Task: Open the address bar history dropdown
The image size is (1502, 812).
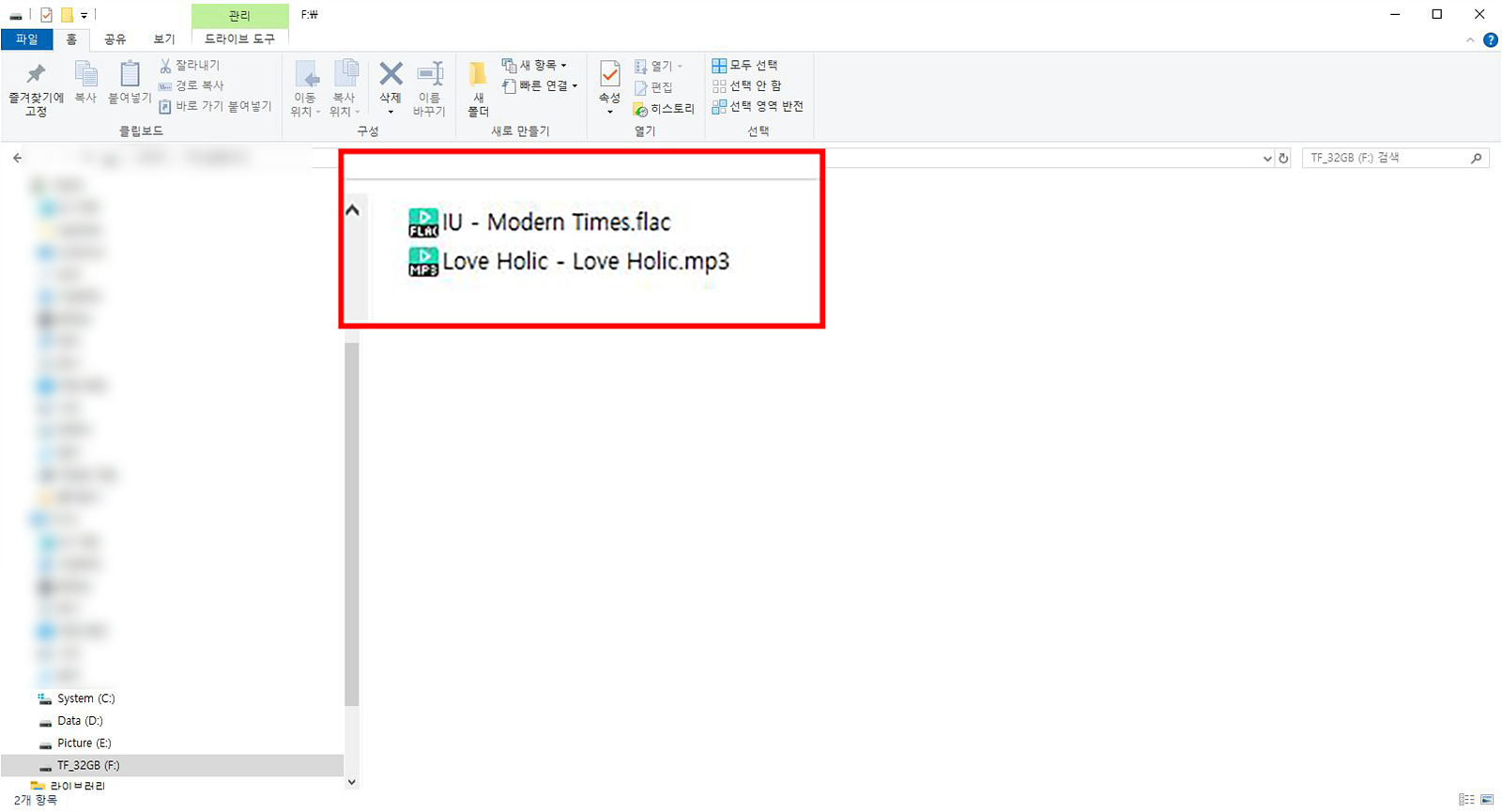Action: tap(1267, 159)
